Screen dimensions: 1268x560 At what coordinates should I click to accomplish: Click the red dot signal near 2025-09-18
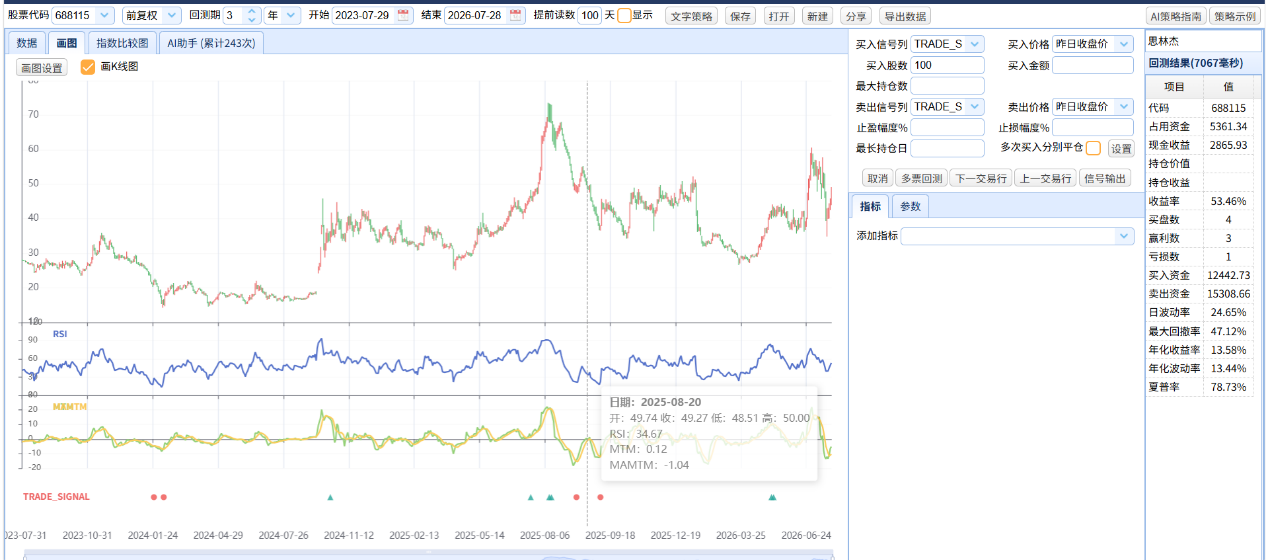point(600,497)
